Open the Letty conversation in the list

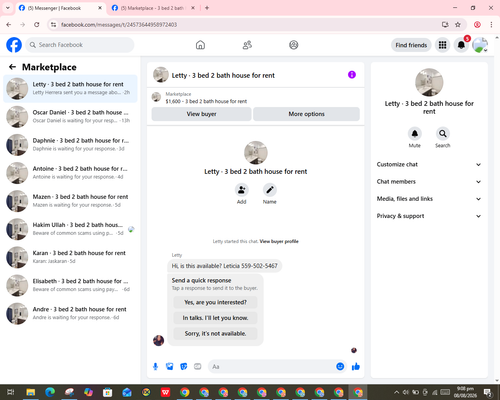(70, 89)
